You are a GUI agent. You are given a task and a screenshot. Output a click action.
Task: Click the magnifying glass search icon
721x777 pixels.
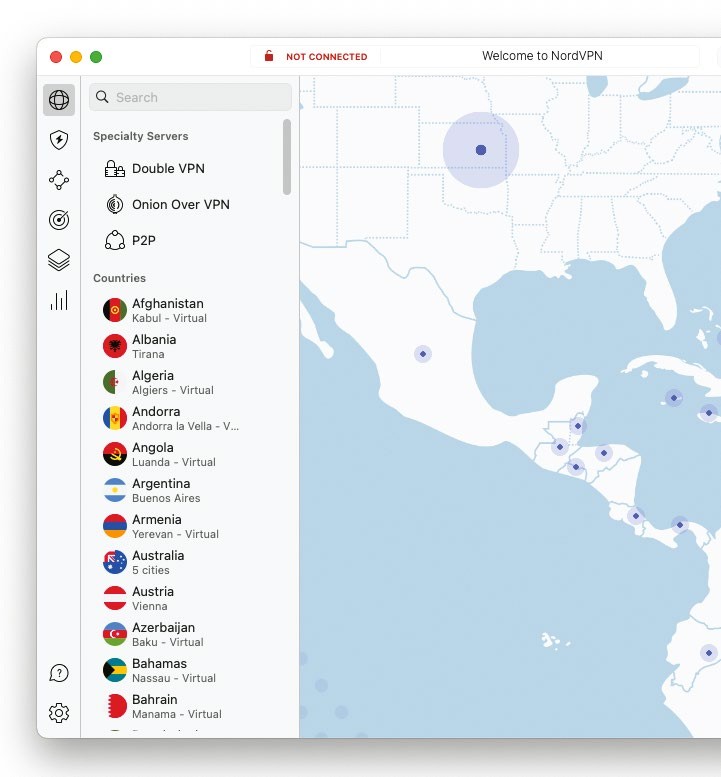pyautogui.click(x=102, y=97)
